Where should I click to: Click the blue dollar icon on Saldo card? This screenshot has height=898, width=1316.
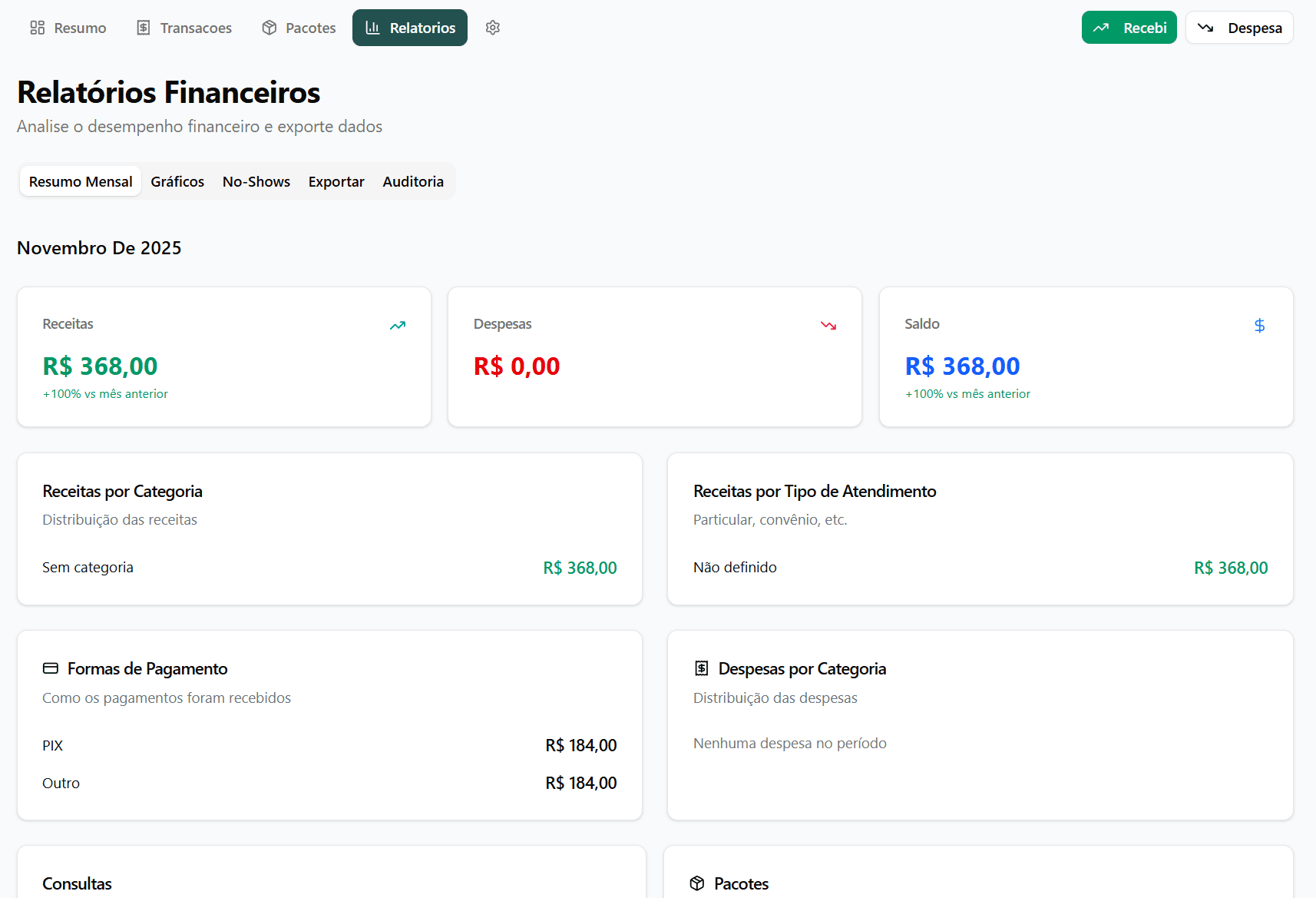coord(1259,325)
